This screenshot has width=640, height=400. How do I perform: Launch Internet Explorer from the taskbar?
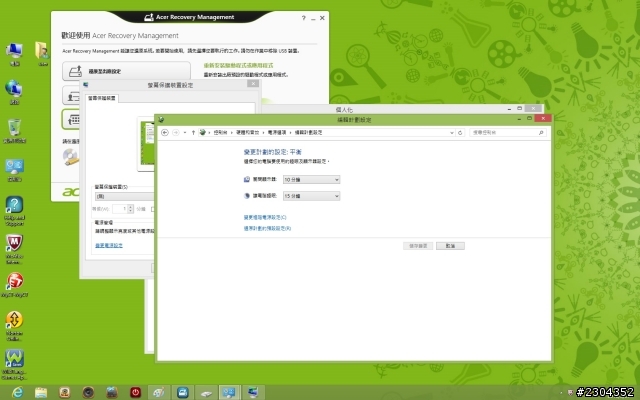pyautogui.click(x=17, y=393)
